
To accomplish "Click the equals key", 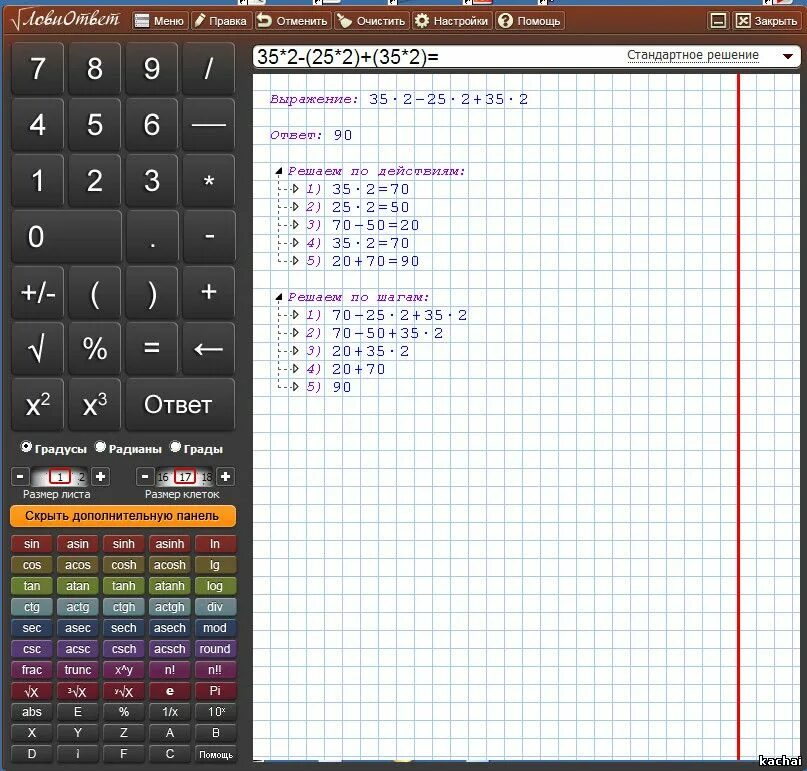I will (151, 349).
